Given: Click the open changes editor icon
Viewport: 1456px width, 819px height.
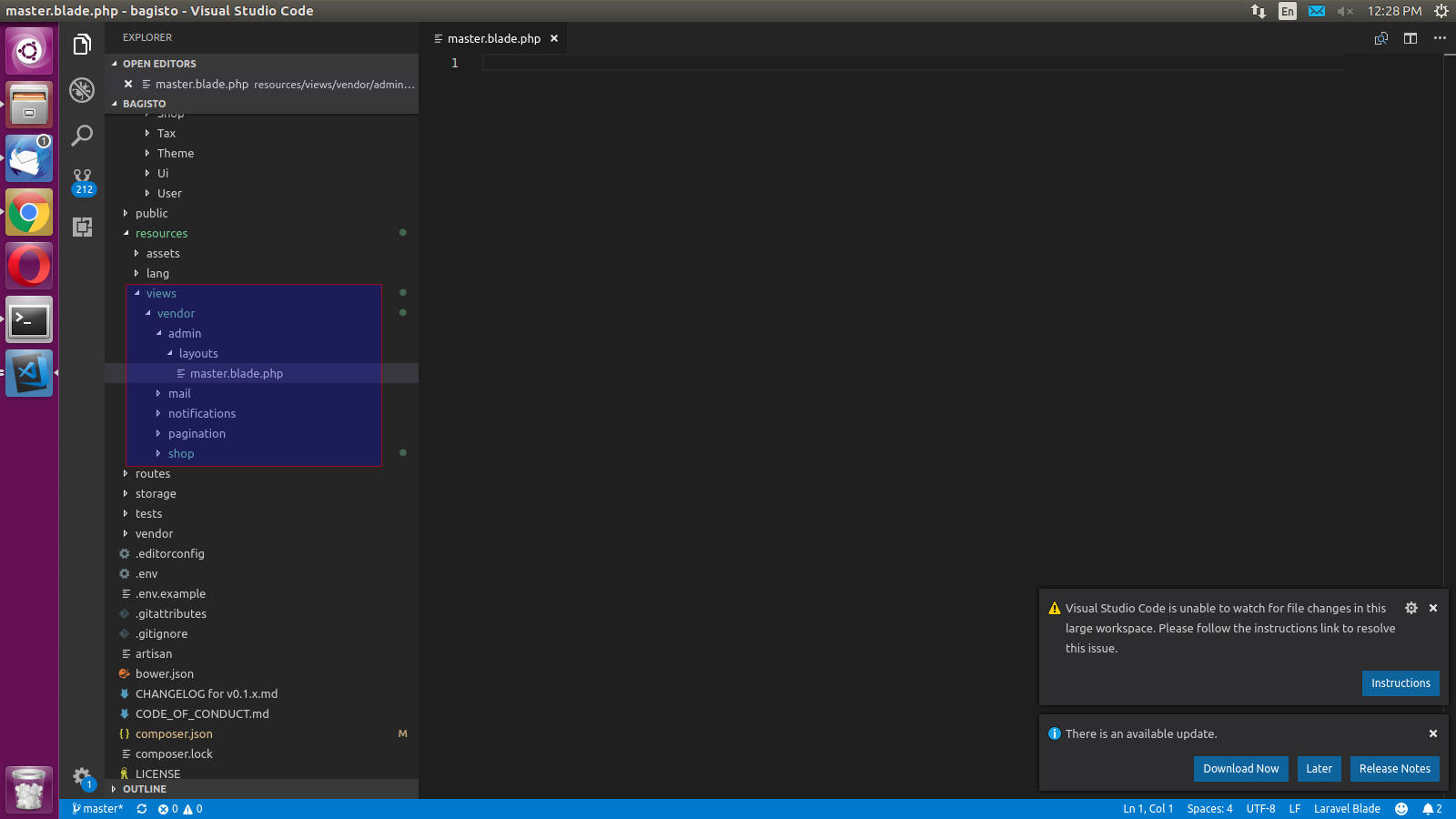Looking at the screenshot, I should tap(1381, 38).
